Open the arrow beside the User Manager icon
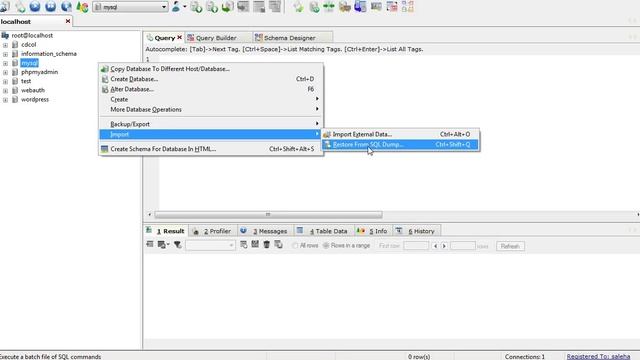 point(184,7)
